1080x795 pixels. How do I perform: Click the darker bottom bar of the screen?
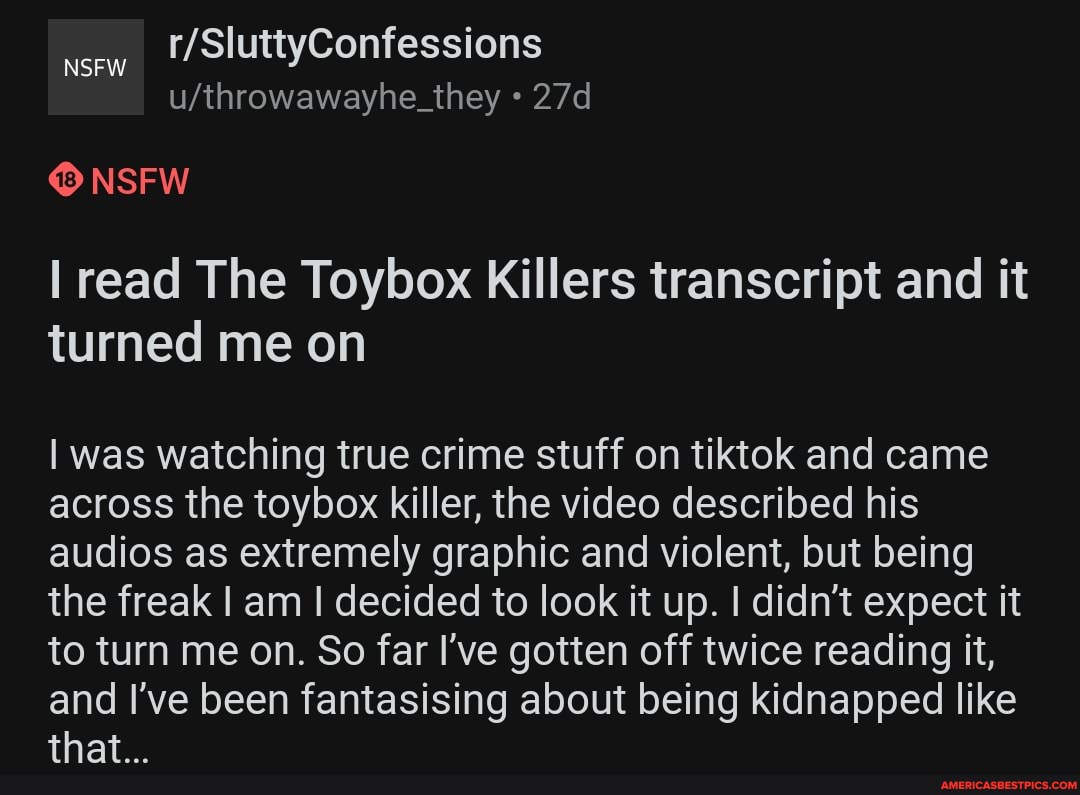pyautogui.click(x=540, y=785)
